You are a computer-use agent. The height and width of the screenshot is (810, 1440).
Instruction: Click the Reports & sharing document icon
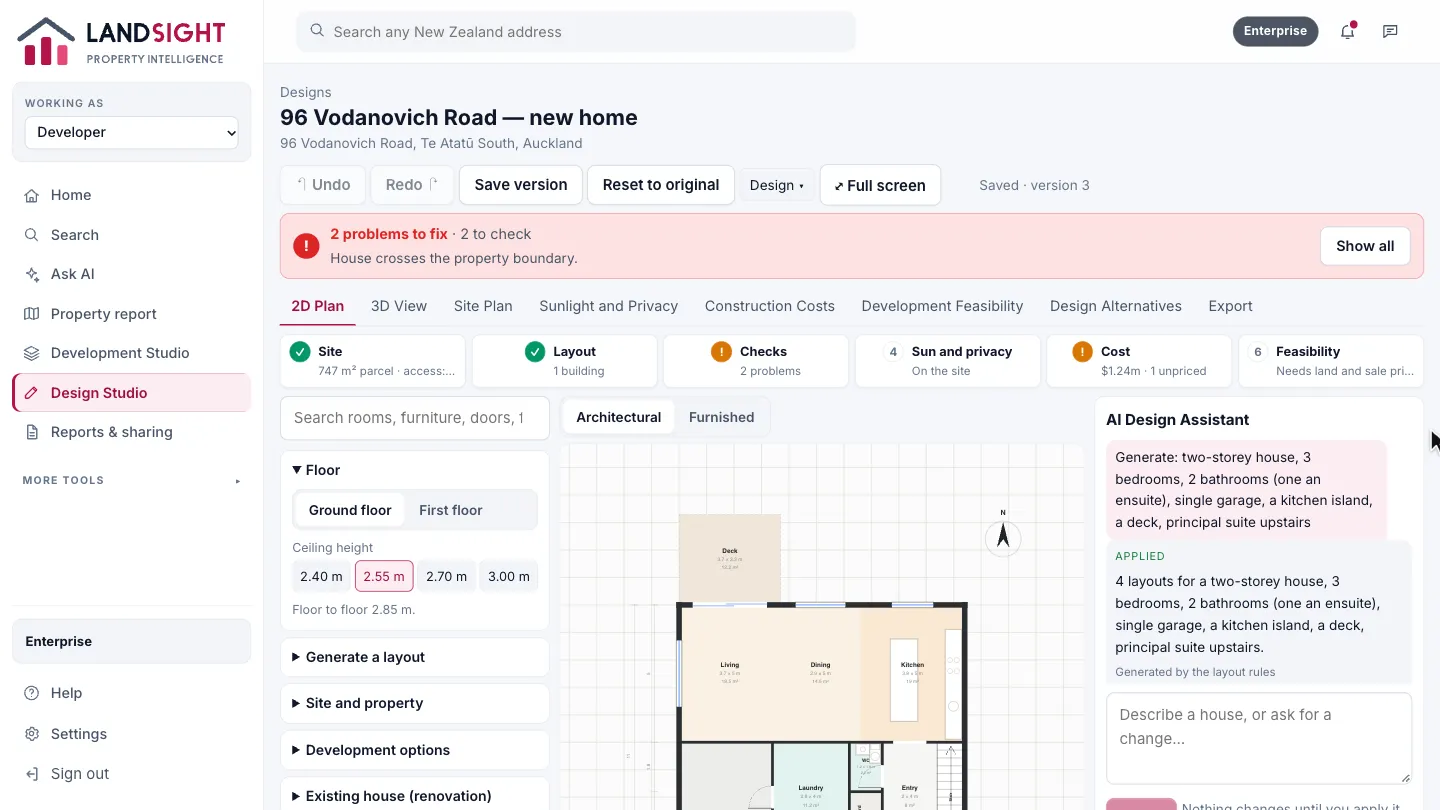32,432
